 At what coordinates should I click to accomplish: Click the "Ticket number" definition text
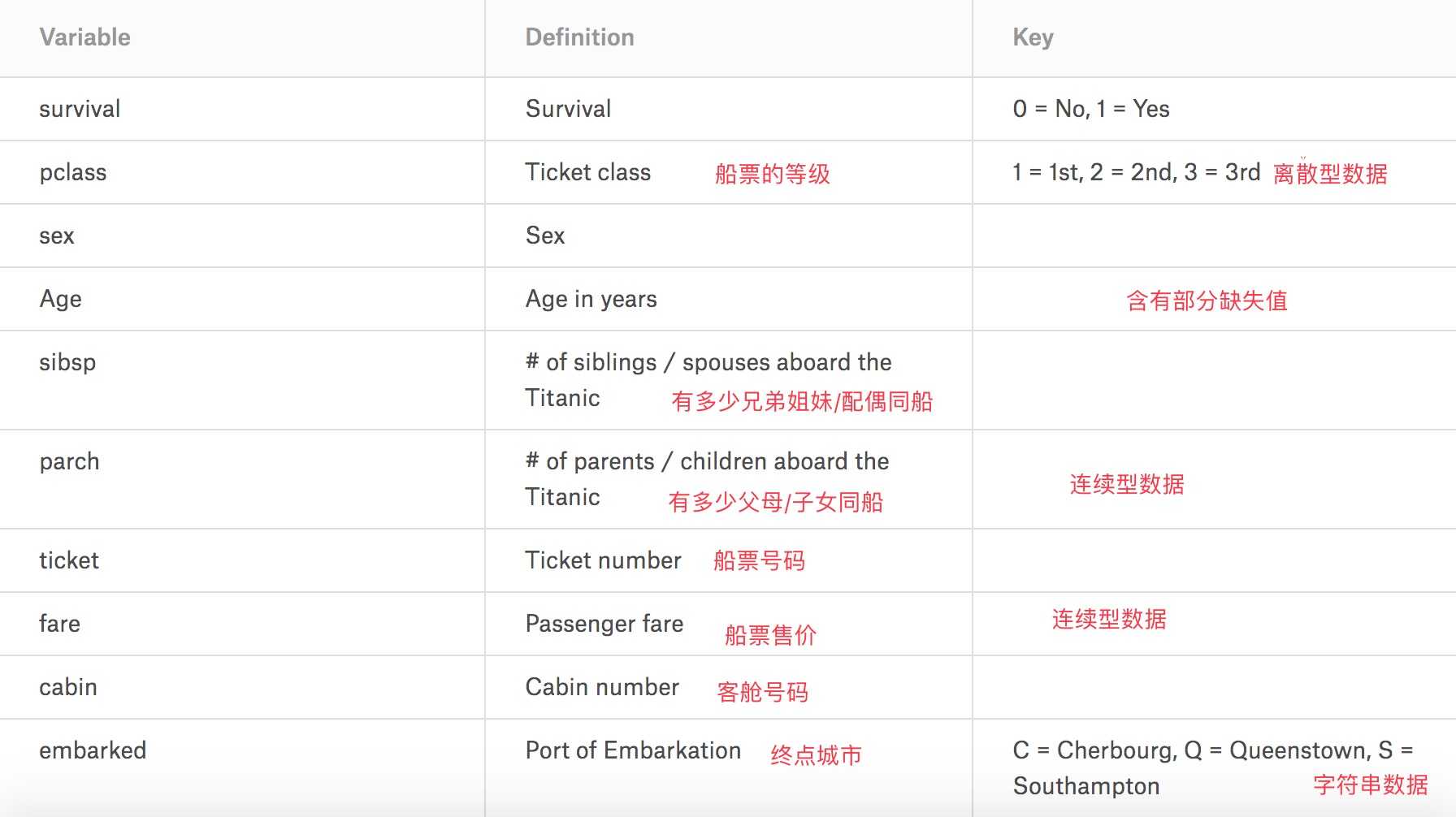point(603,560)
